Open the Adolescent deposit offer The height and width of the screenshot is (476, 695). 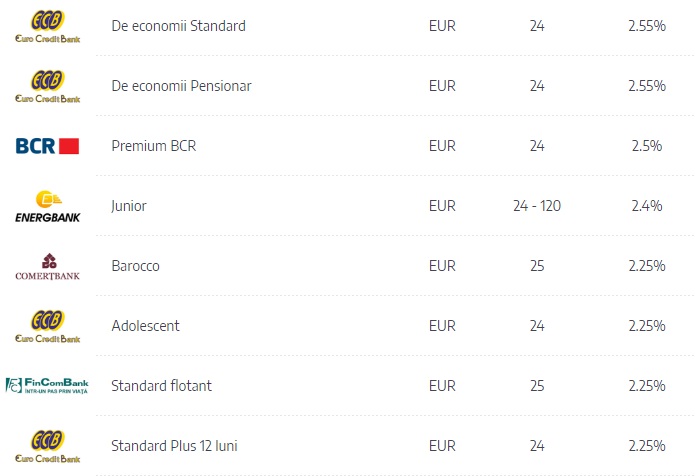coord(145,326)
